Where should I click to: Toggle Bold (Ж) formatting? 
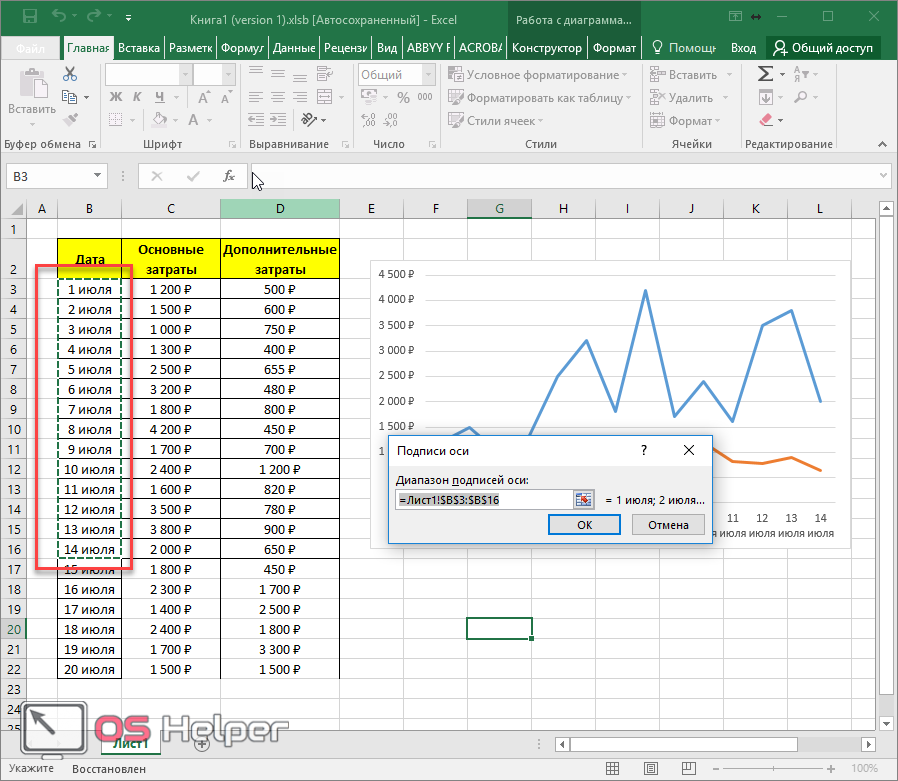click(115, 97)
